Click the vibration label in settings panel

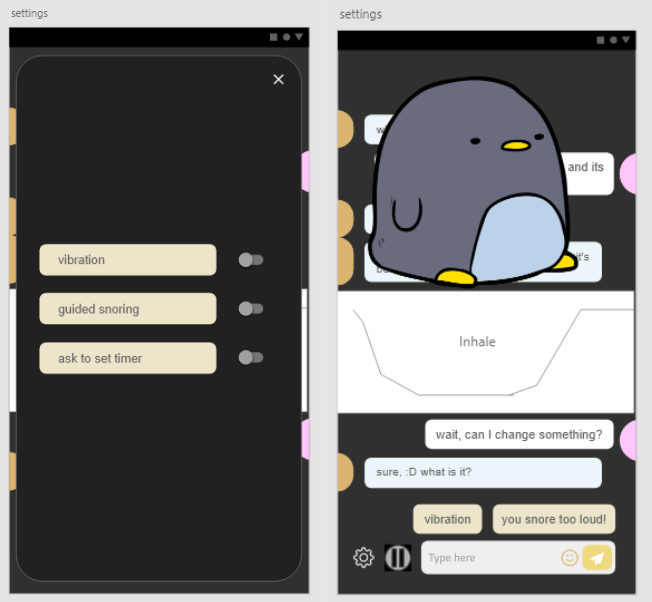tap(128, 260)
